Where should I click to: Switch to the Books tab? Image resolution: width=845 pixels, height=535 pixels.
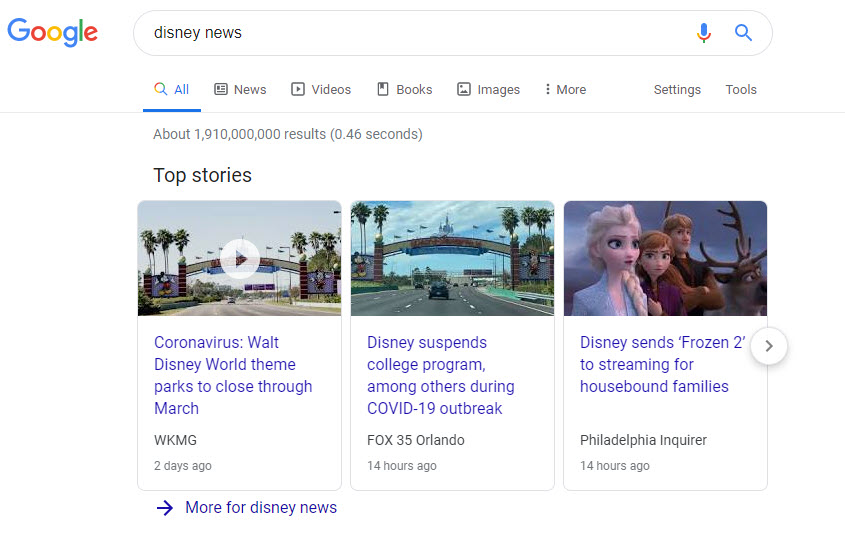[404, 89]
